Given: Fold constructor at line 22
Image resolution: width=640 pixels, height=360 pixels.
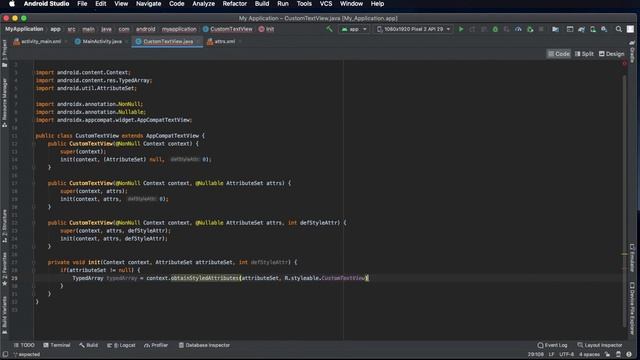Looking at the screenshot, I should (x=34, y=223).
